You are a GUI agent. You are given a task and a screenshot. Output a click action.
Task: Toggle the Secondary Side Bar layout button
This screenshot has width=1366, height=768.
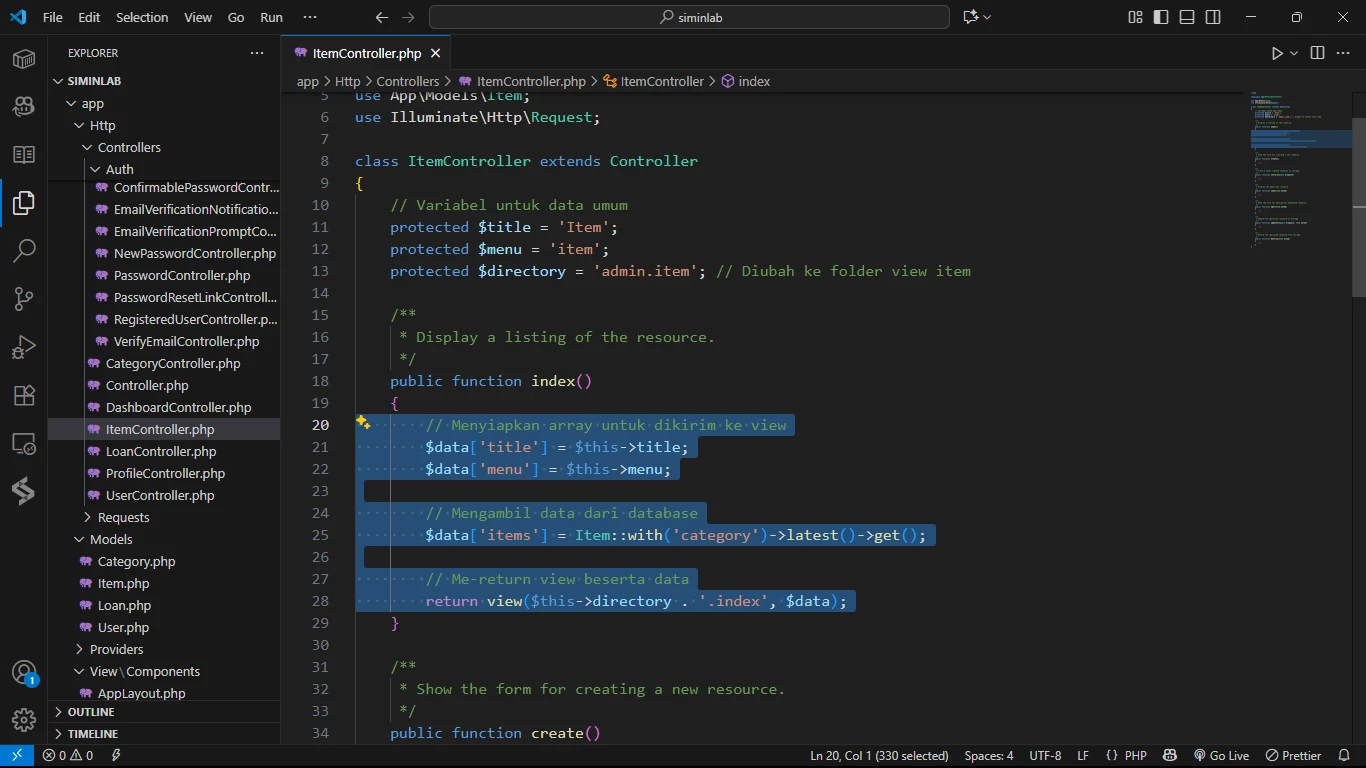pyautogui.click(x=1213, y=17)
